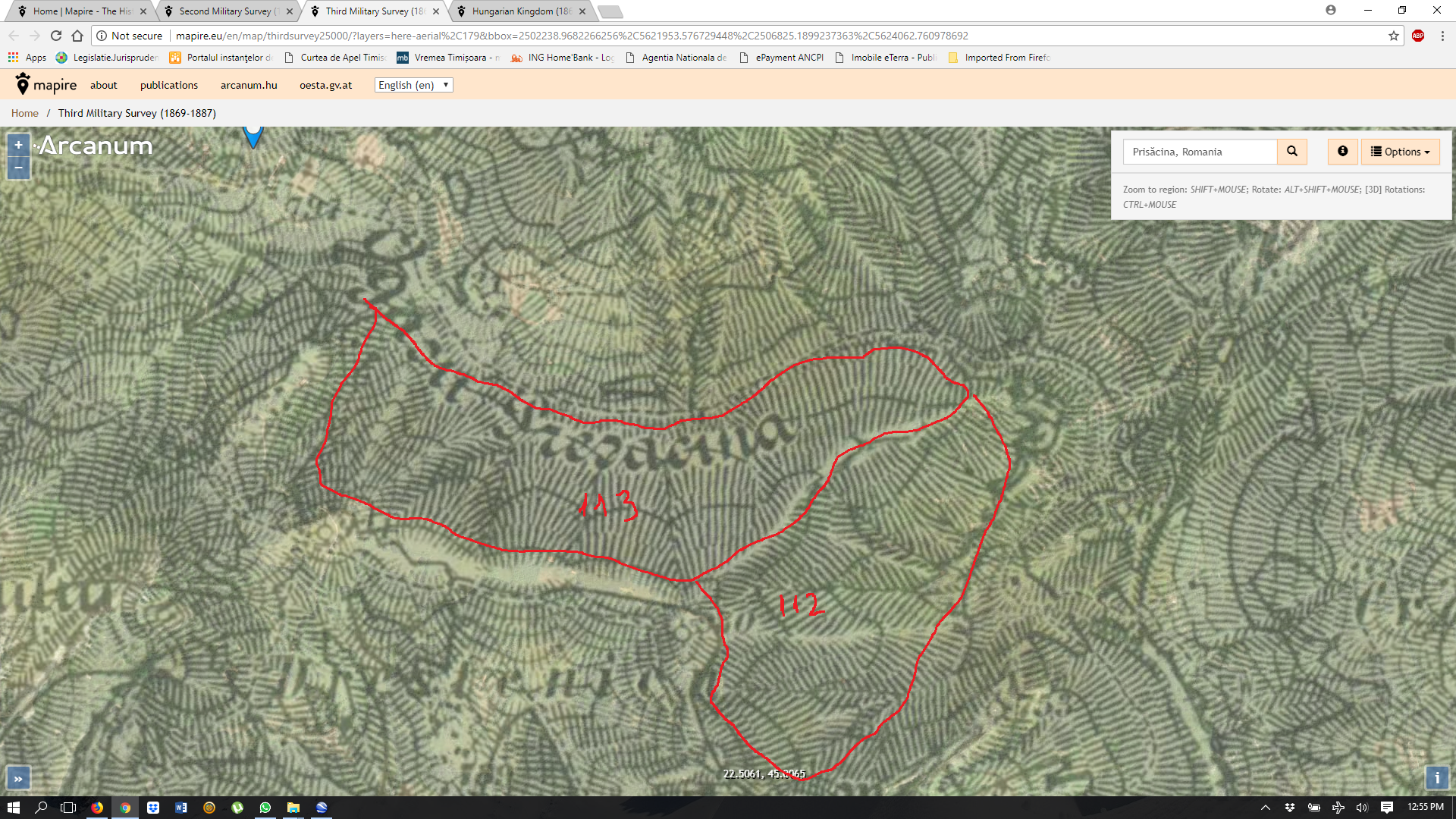Reload the current page
This screenshot has width=1456, height=819.
(x=56, y=36)
